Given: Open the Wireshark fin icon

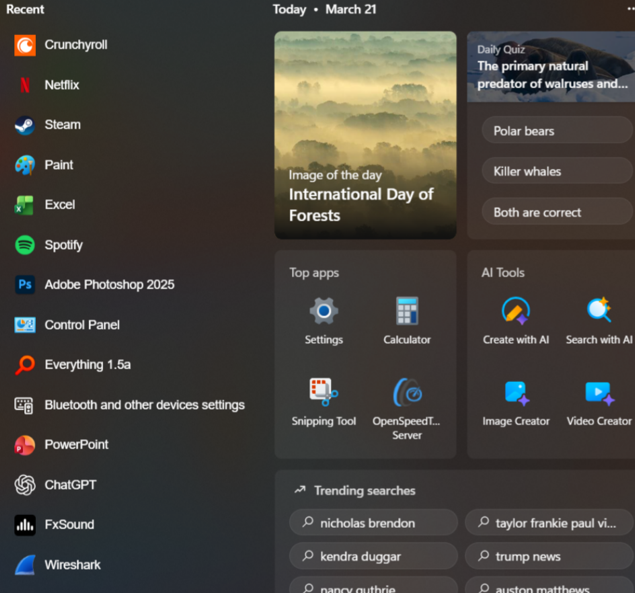Looking at the screenshot, I should (25, 565).
